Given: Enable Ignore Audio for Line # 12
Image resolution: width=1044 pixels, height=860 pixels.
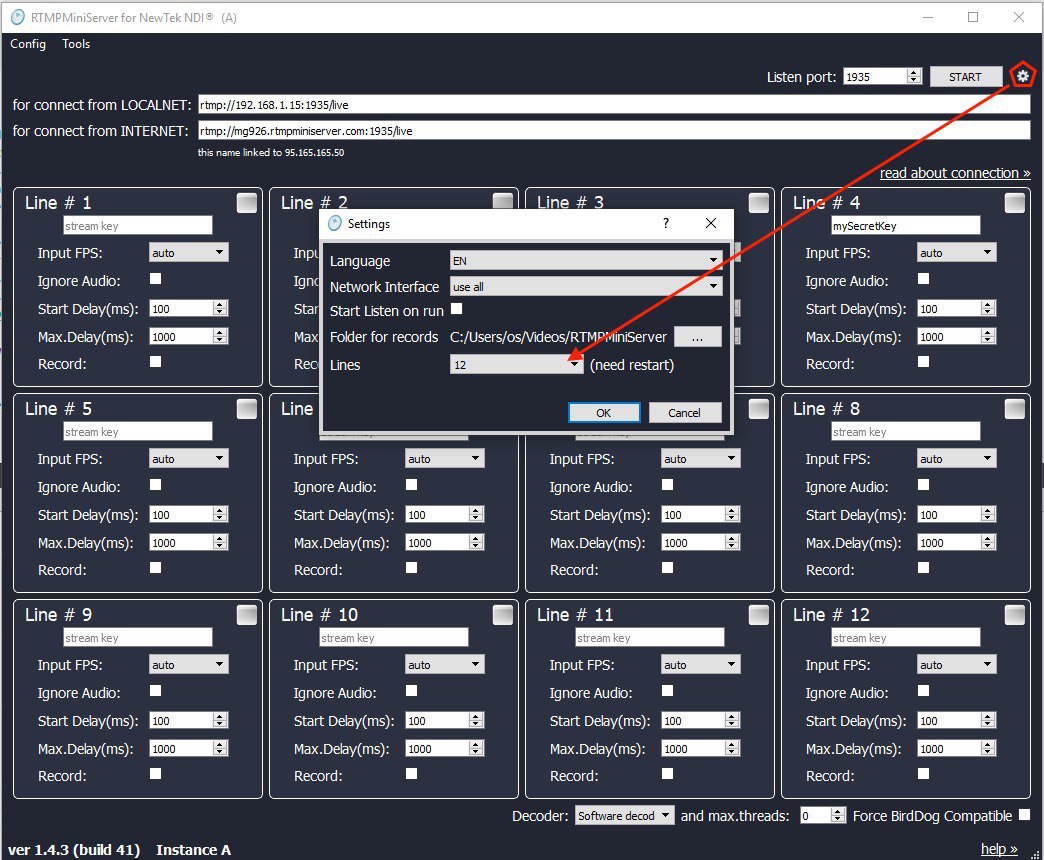Looking at the screenshot, I should (923, 691).
